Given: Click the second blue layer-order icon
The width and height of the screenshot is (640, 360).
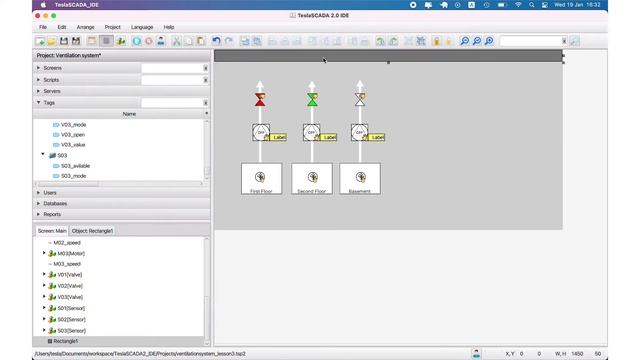Looking at the screenshot, I should pyautogui.click(x=257, y=41).
